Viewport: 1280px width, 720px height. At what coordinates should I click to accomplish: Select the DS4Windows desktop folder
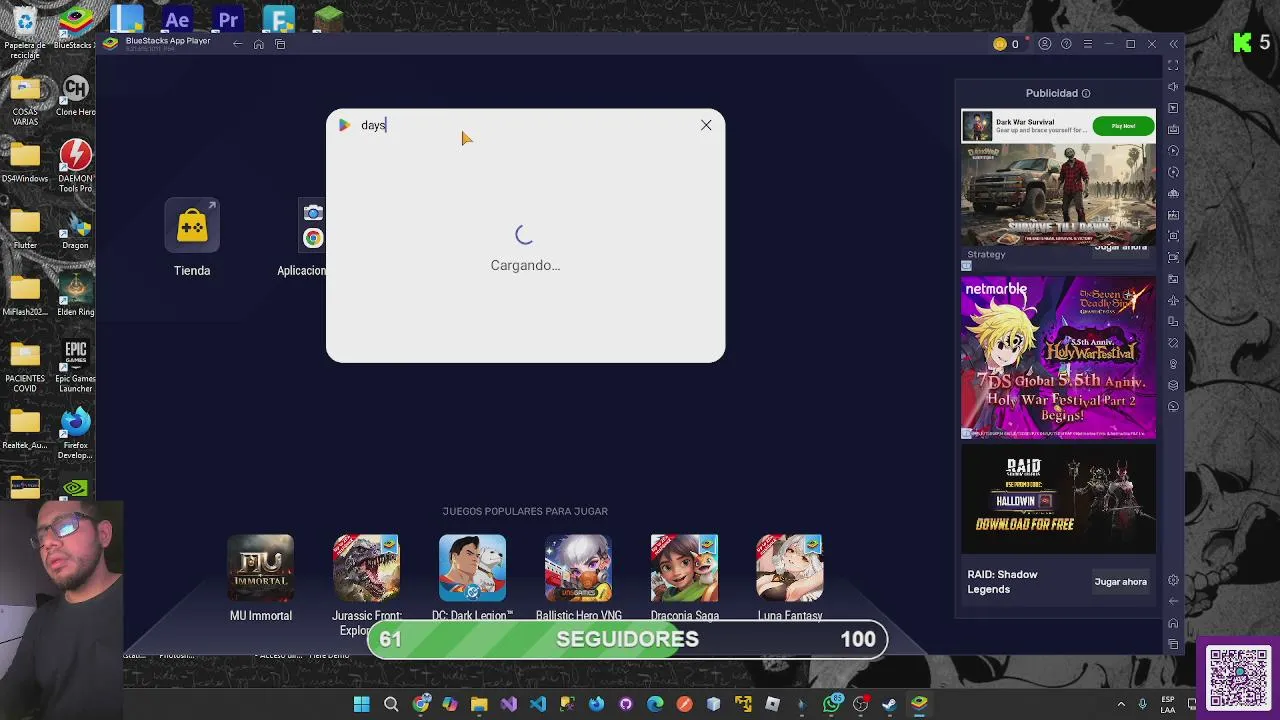[25, 163]
